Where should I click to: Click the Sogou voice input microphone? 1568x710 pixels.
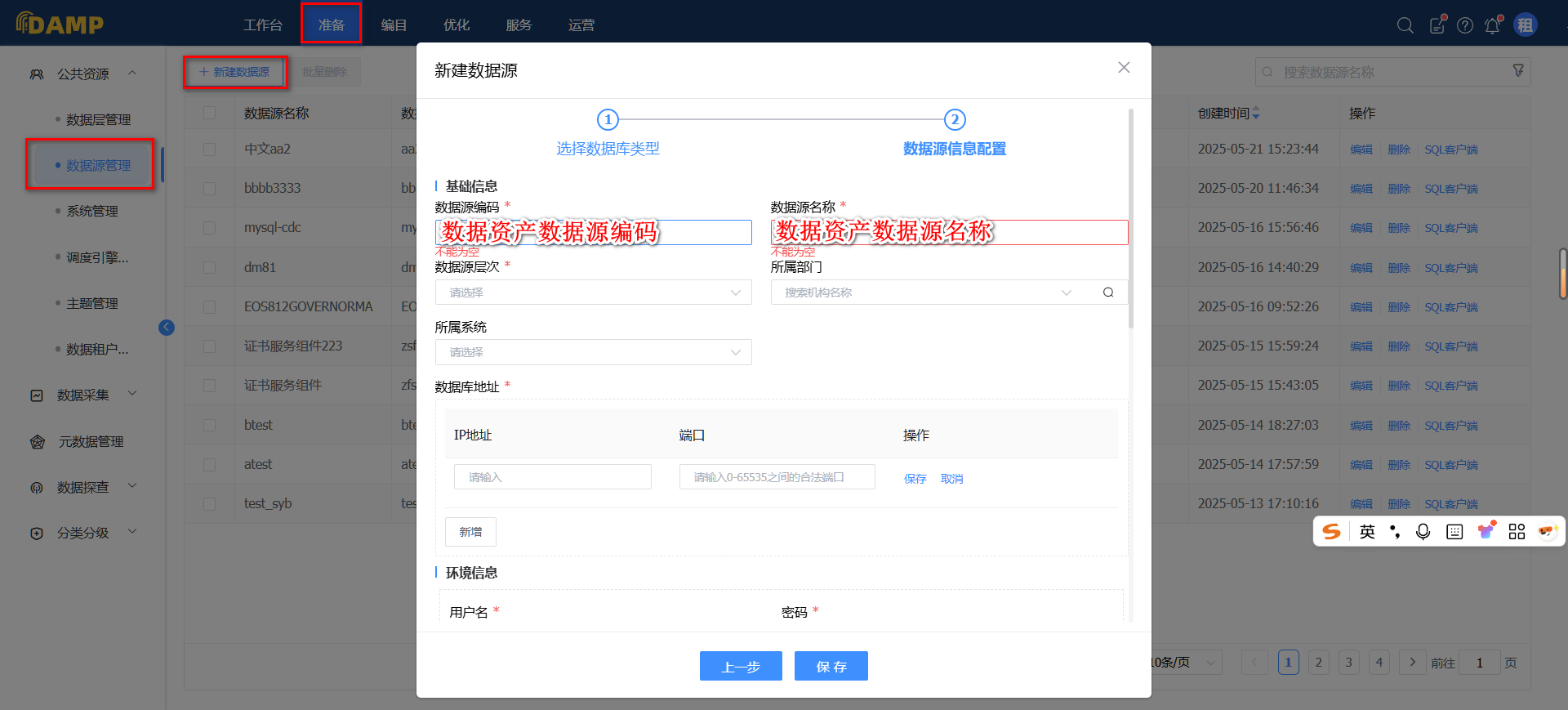(x=1423, y=532)
